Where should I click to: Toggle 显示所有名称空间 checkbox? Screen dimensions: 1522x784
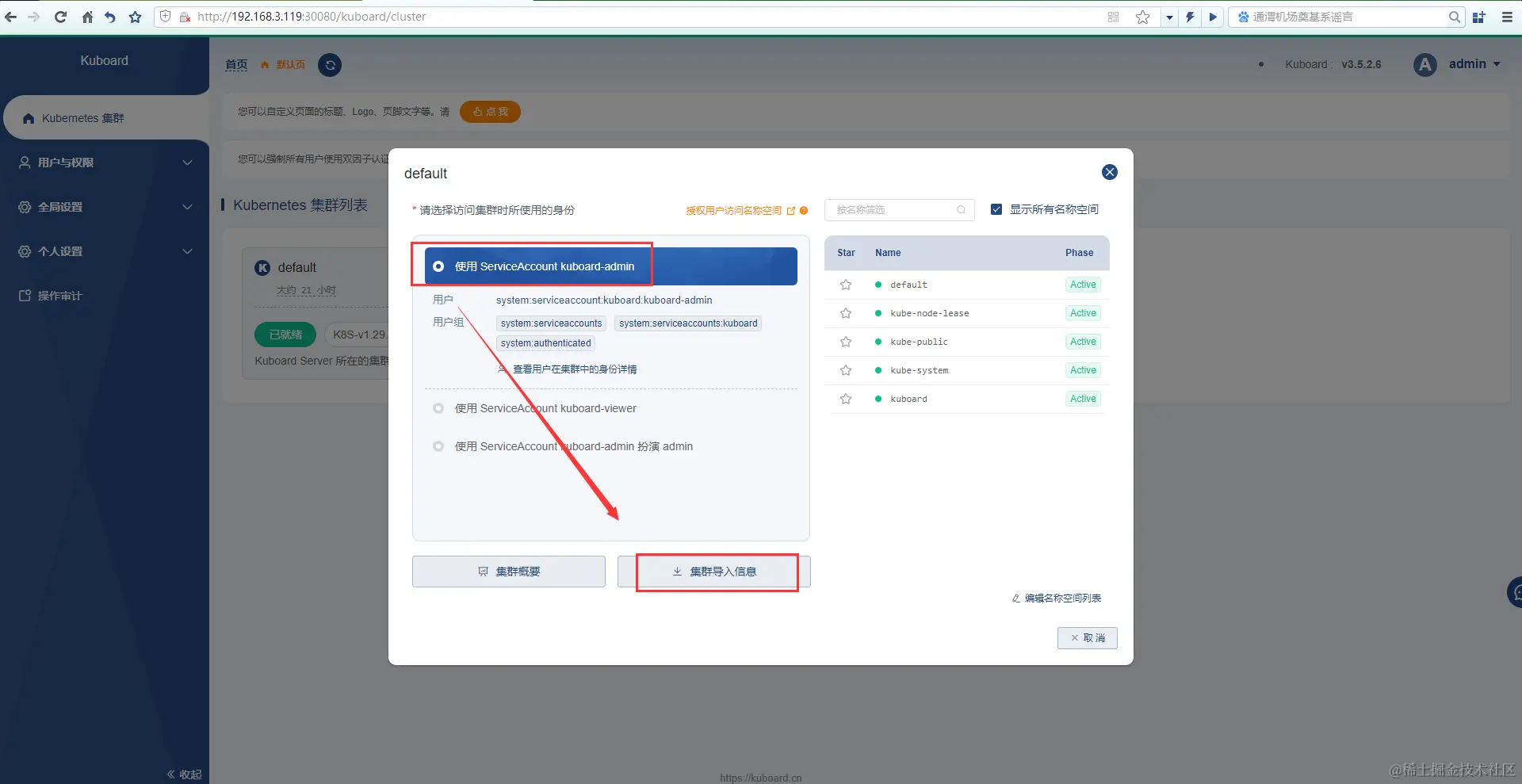point(996,209)
